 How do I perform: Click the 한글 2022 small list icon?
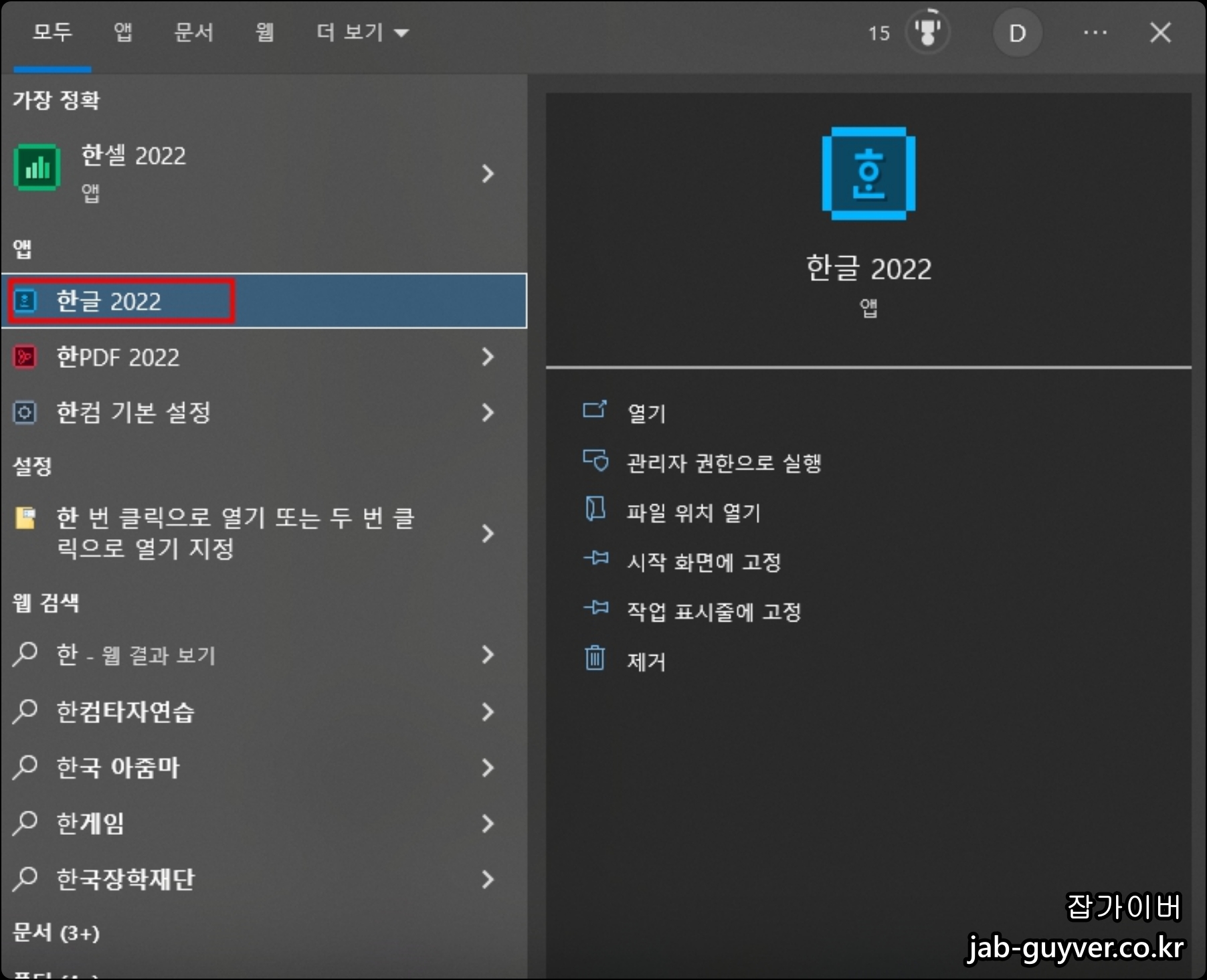[x=25, y=301]
